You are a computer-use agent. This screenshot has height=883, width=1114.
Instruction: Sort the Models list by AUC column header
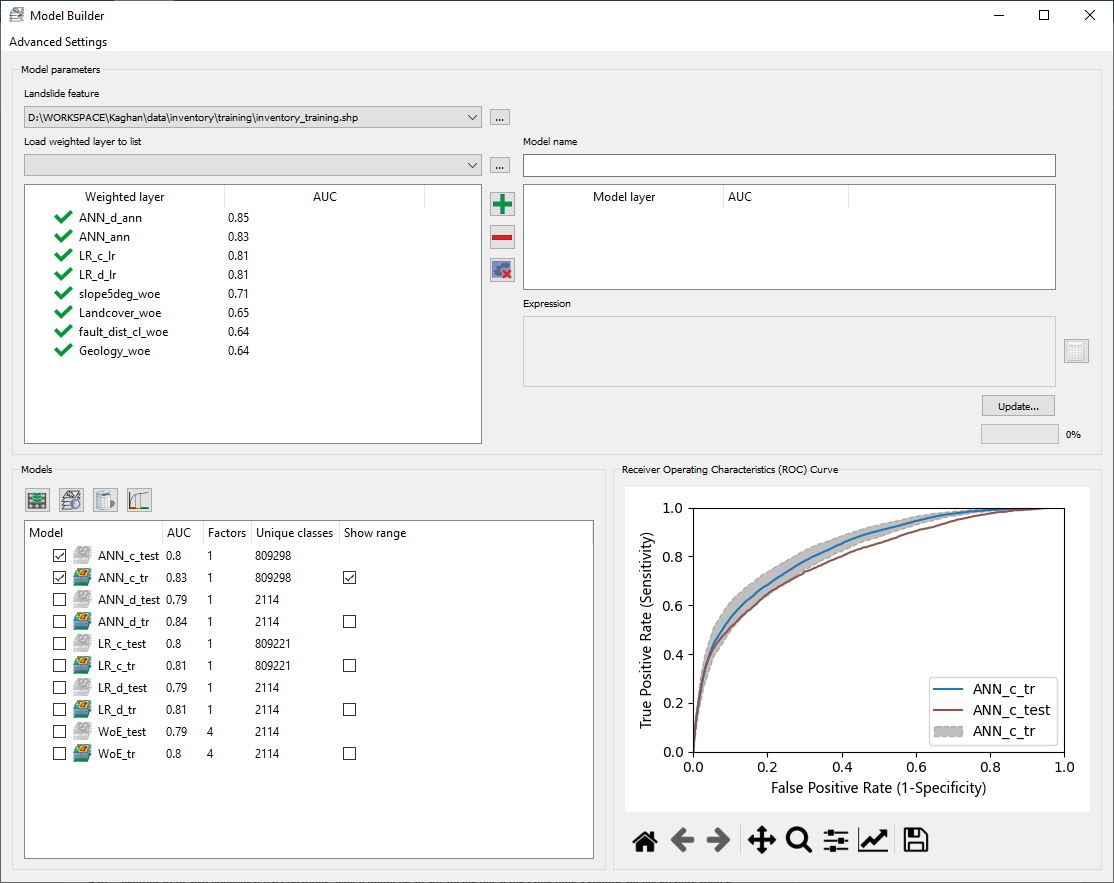click(179, 533)
